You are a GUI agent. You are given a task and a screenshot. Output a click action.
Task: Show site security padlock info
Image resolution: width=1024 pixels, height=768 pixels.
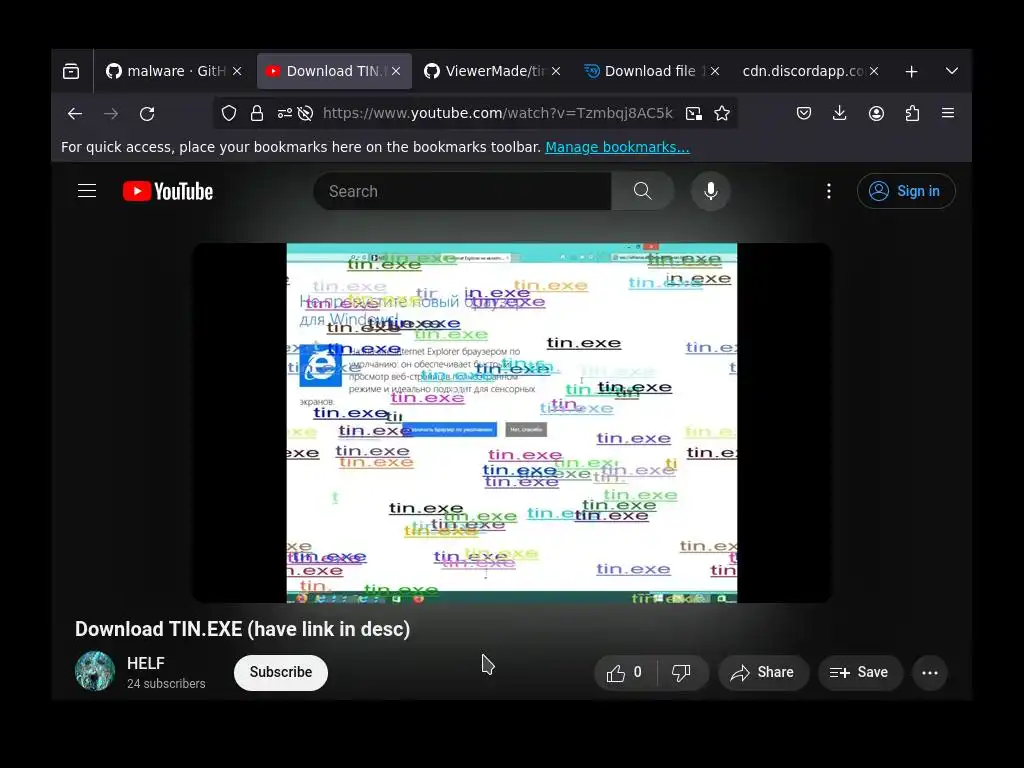[x=257, y=114]
